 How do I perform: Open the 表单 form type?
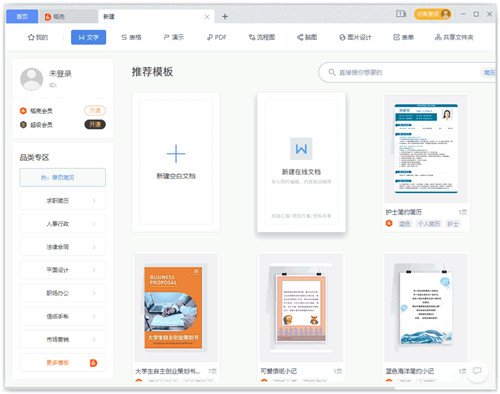click(403, 37)
